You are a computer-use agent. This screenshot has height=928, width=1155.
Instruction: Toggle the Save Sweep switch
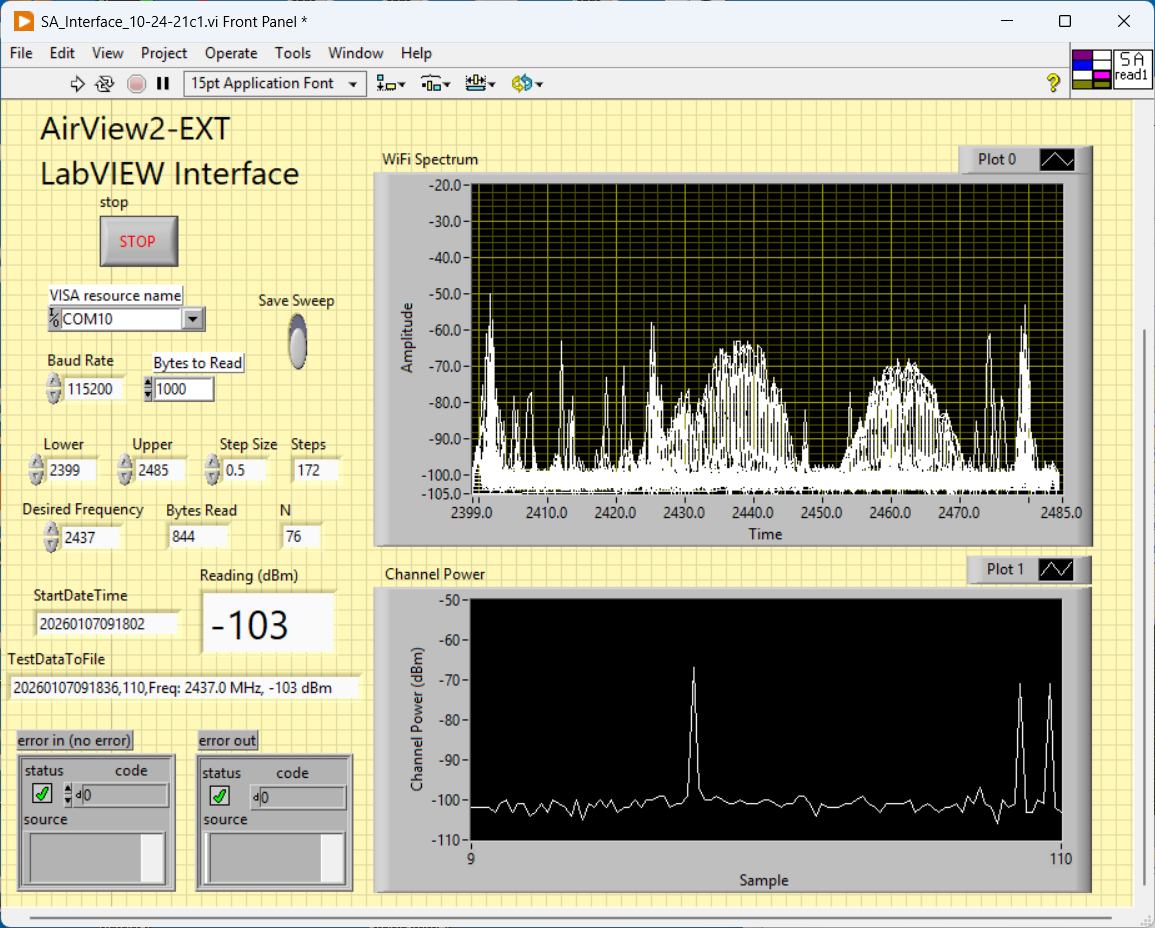pyautogui.click(x=297, y=341)
